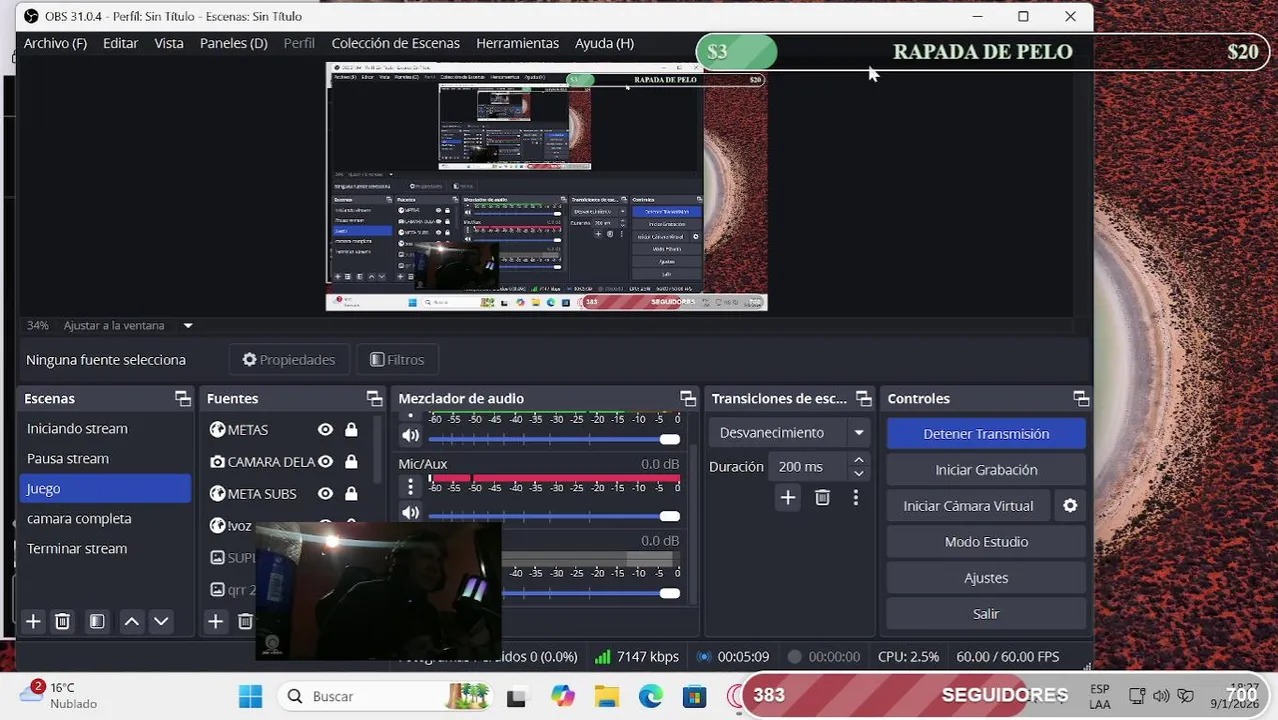The width and height of the screenshot is (1278, 720).
Task: Open Copilot from the taskbar
Action: pos(563,696)
